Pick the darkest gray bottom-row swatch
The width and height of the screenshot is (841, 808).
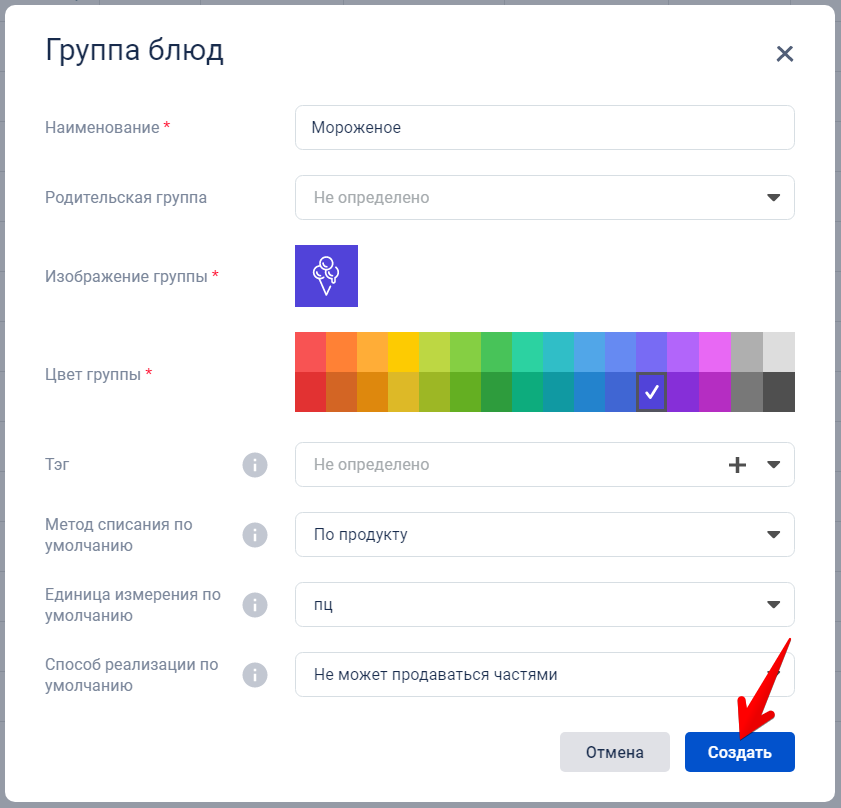click(x=779, y=392)
